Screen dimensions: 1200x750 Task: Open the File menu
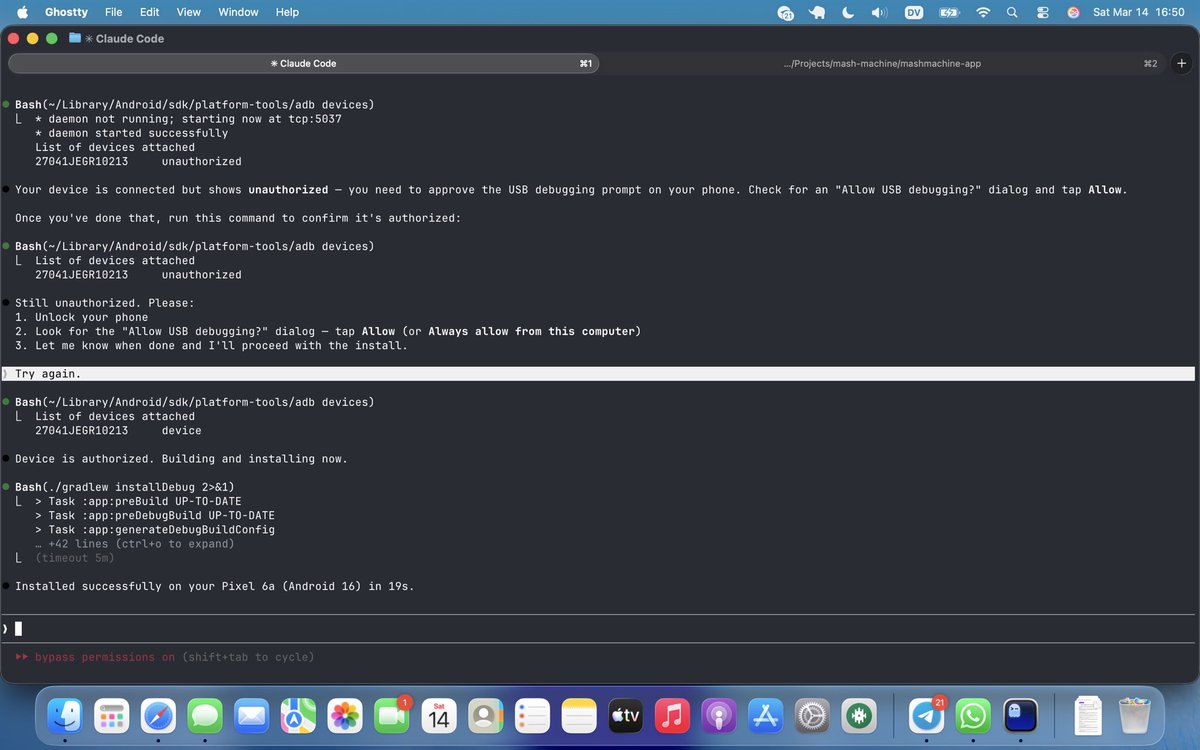[x=114, y=12]
